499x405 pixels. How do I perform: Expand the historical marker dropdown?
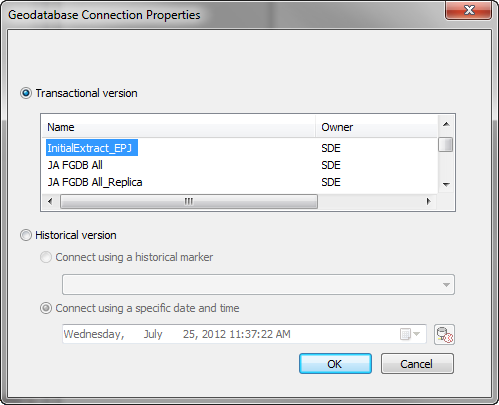tap(446, 285)
